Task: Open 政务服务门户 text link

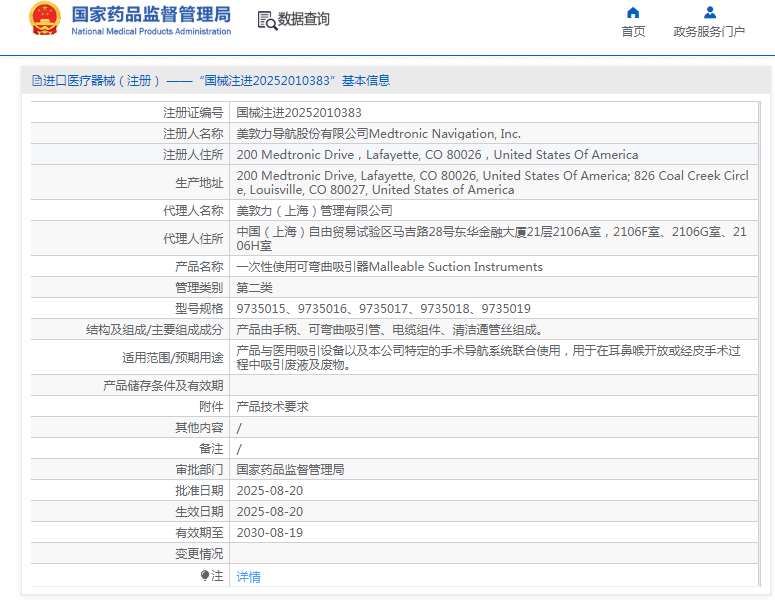Action: pos(709,32)
